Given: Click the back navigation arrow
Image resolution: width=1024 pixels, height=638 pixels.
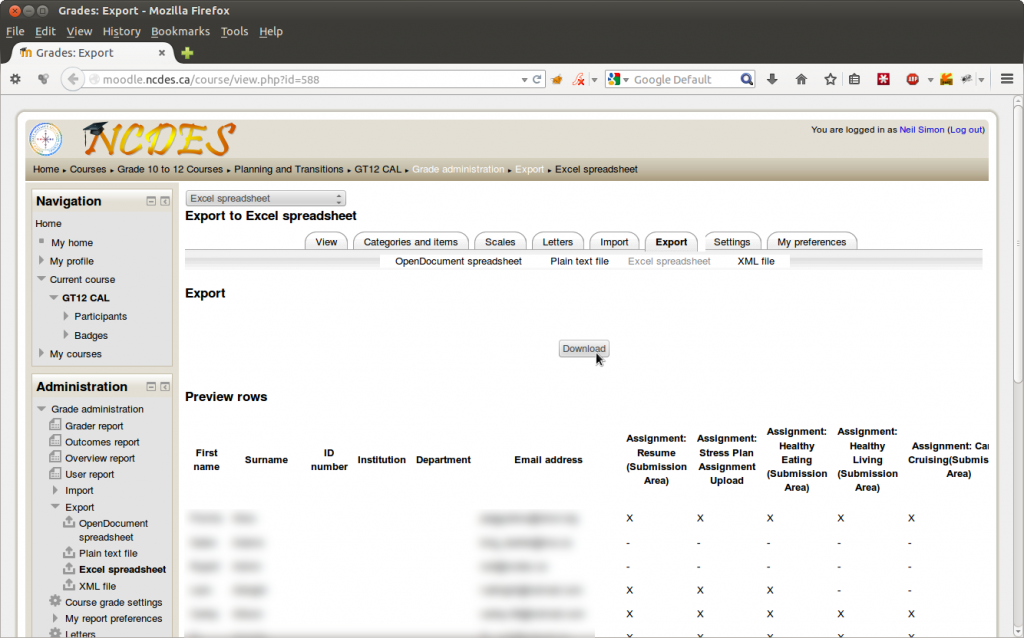Looking at the screenshot, I should coord(73,80).
